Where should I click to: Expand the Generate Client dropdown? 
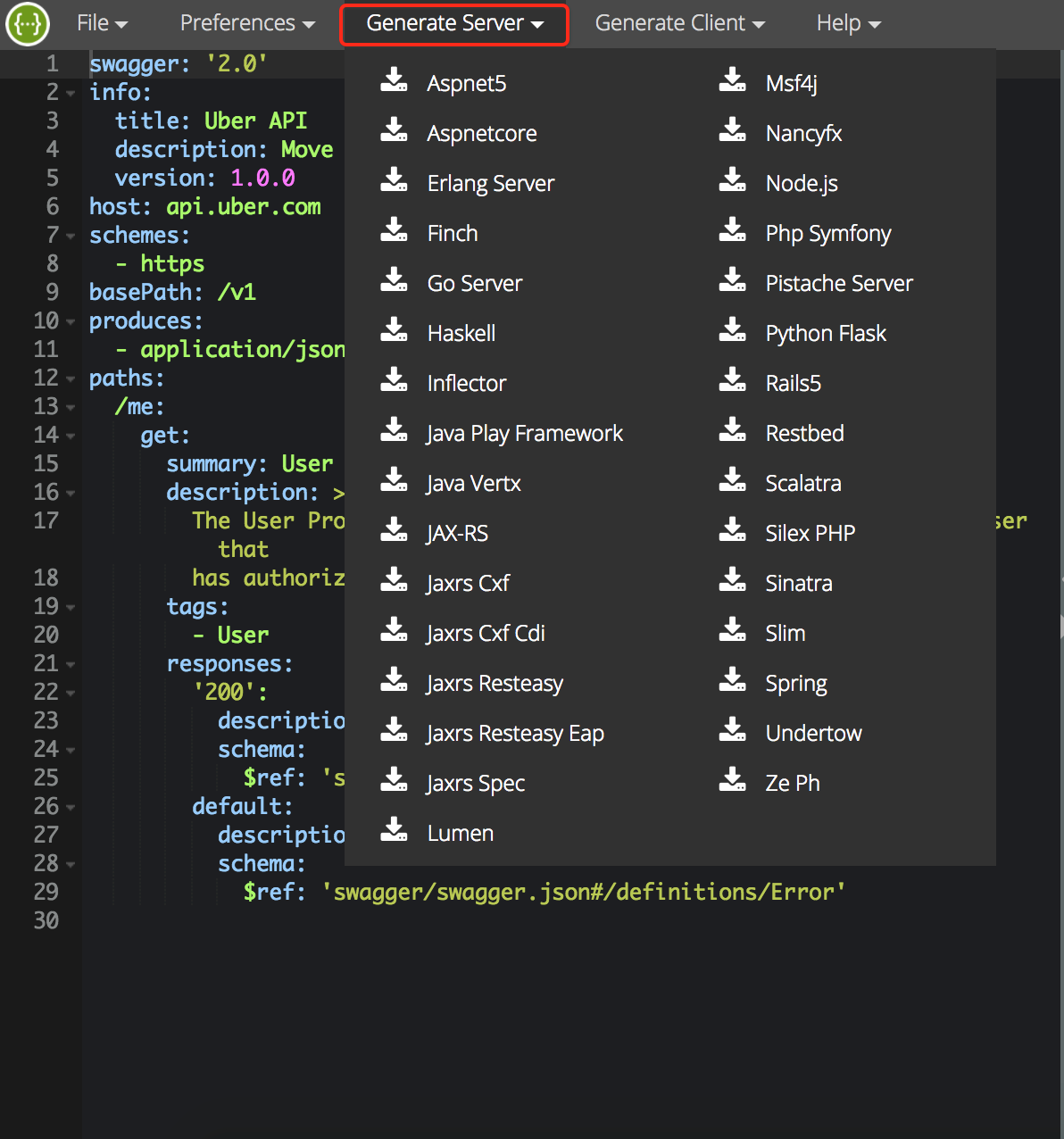tap(679, 23)
